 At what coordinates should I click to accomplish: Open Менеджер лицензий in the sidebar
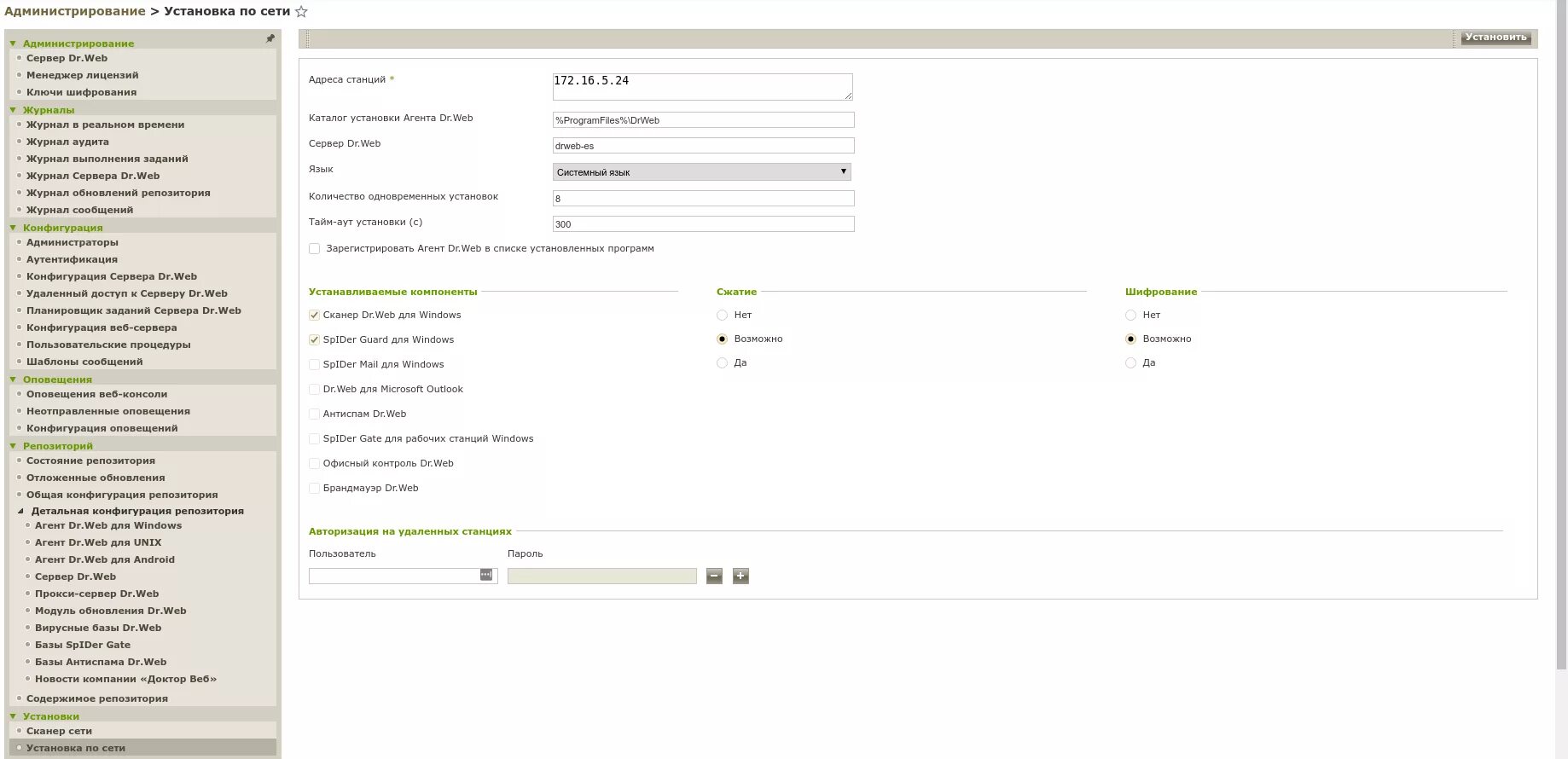pyautogui.click(x=82, y=75)
